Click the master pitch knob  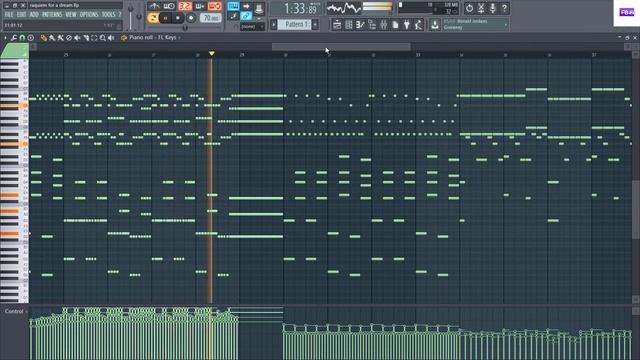click(139, 16)
